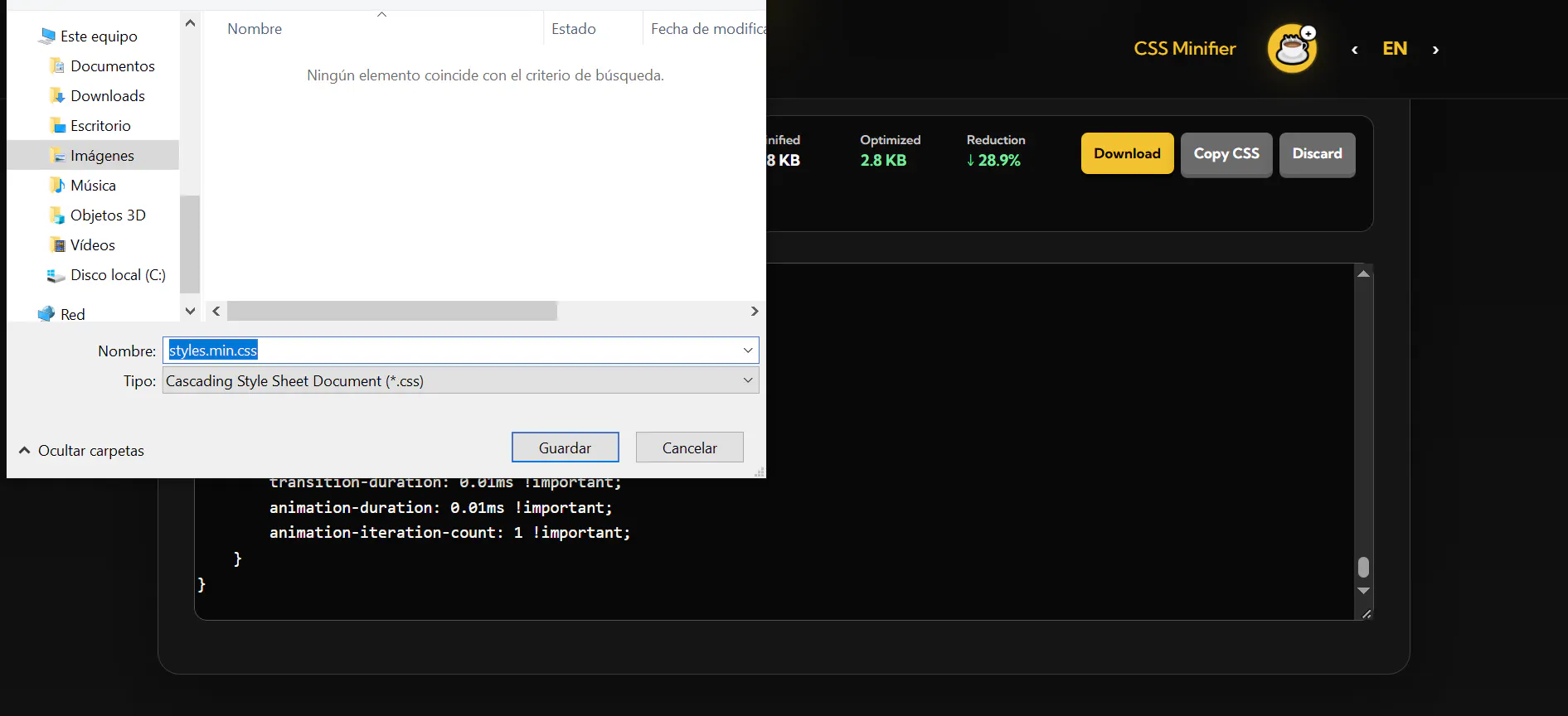1568x716 pixels.
Task: Click the Copy CSS button
Action: 1226,154
